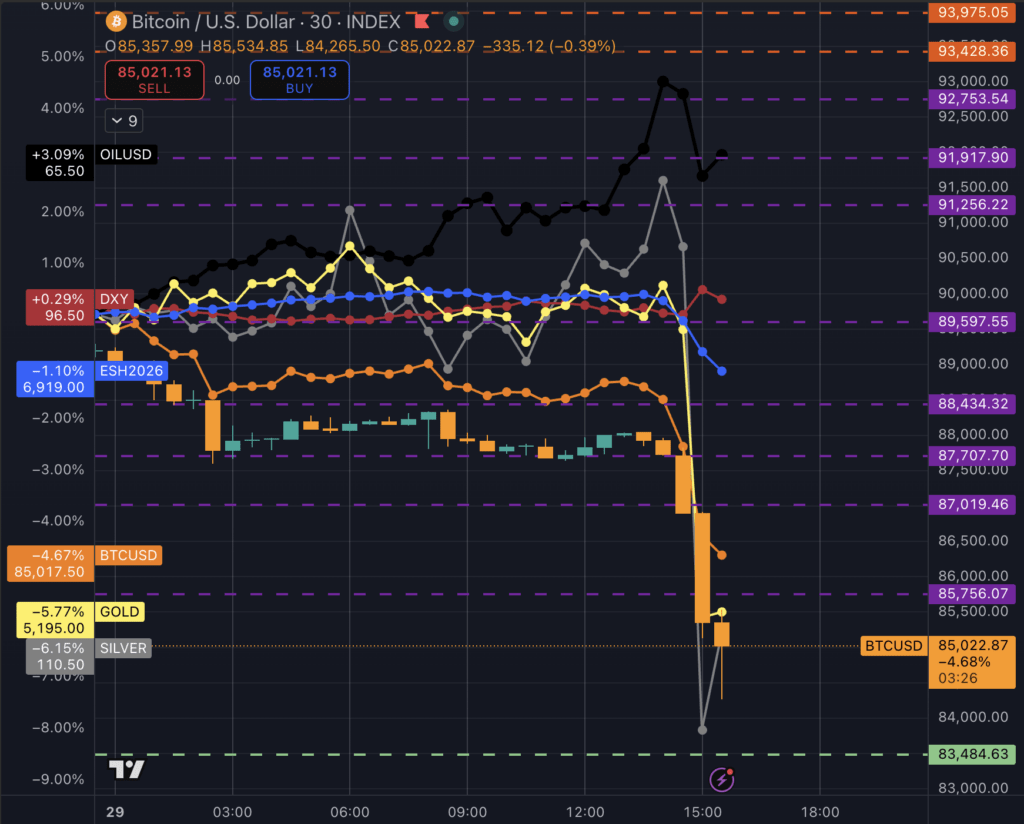Collapse the indicator list via the 9 chevron
This screenshot has width=1024, height=824.
pyautogui.click(x=123, y=120)
